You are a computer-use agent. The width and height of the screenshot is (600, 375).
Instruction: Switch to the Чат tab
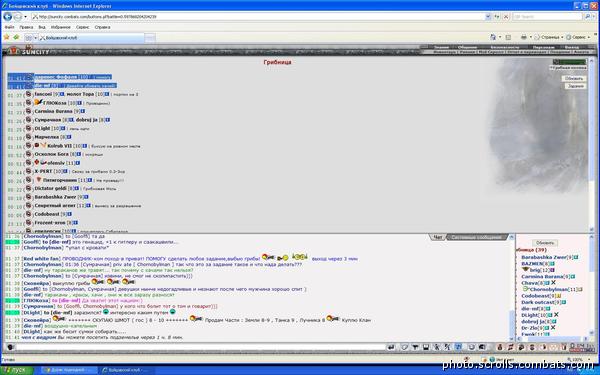[437, 237]
